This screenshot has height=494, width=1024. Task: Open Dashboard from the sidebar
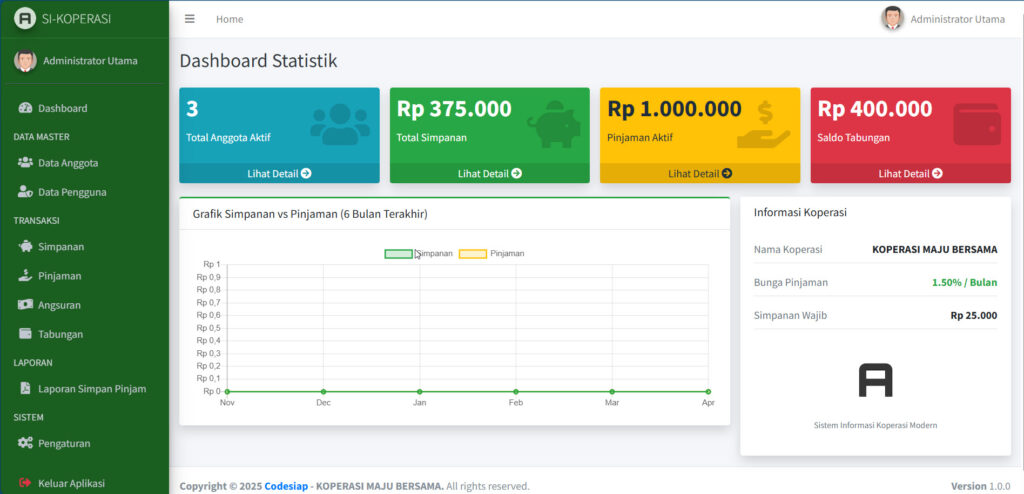[x=62, y=108]
